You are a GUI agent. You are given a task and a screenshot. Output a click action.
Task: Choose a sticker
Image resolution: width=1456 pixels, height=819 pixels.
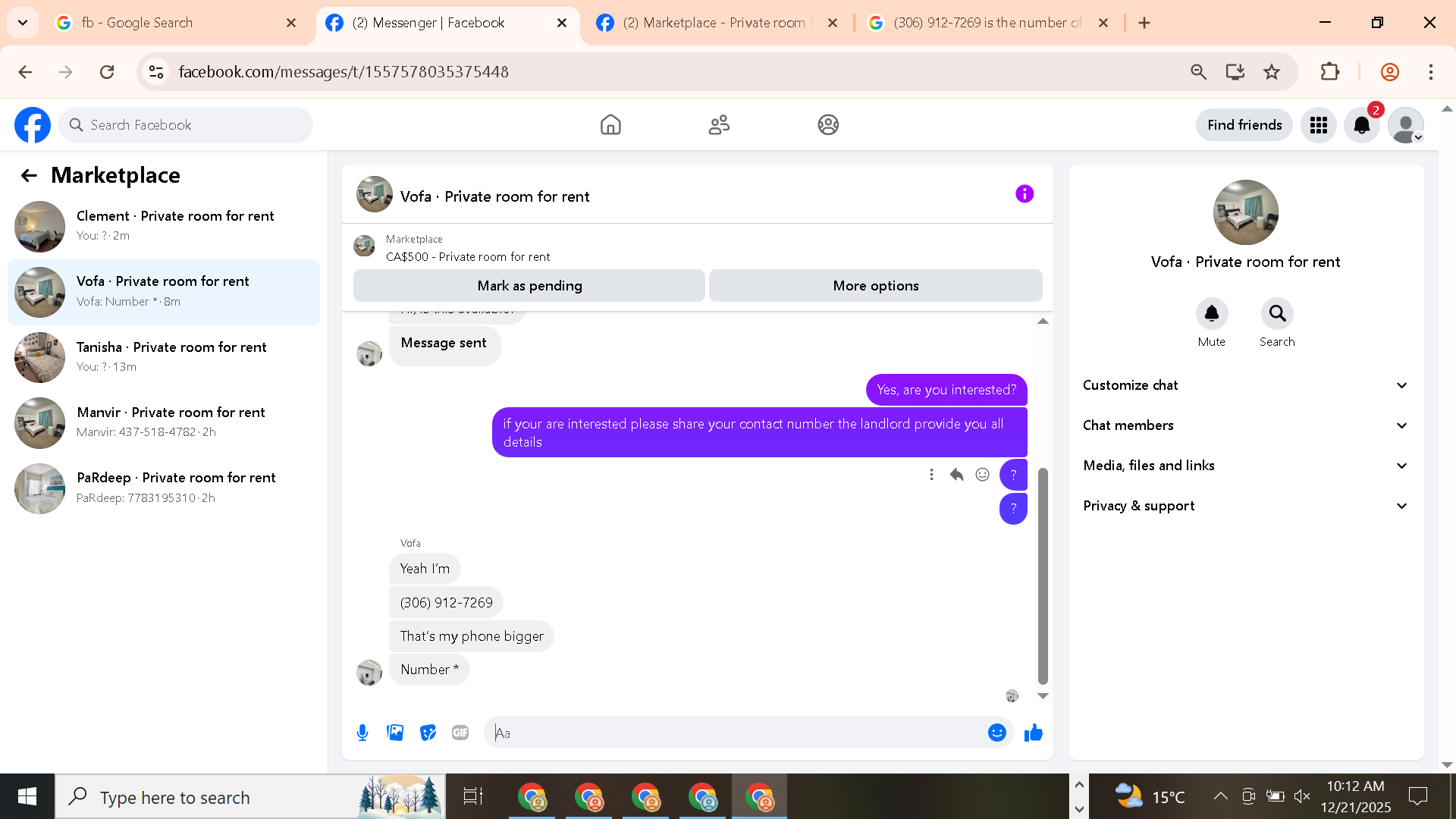pos(428,733)
